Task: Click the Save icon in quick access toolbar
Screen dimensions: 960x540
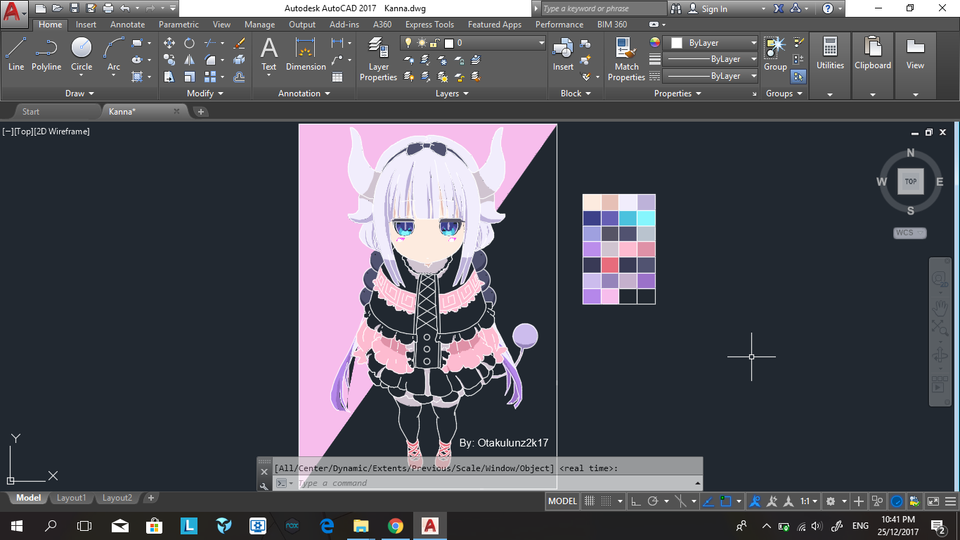Action: tap(74, 8)
